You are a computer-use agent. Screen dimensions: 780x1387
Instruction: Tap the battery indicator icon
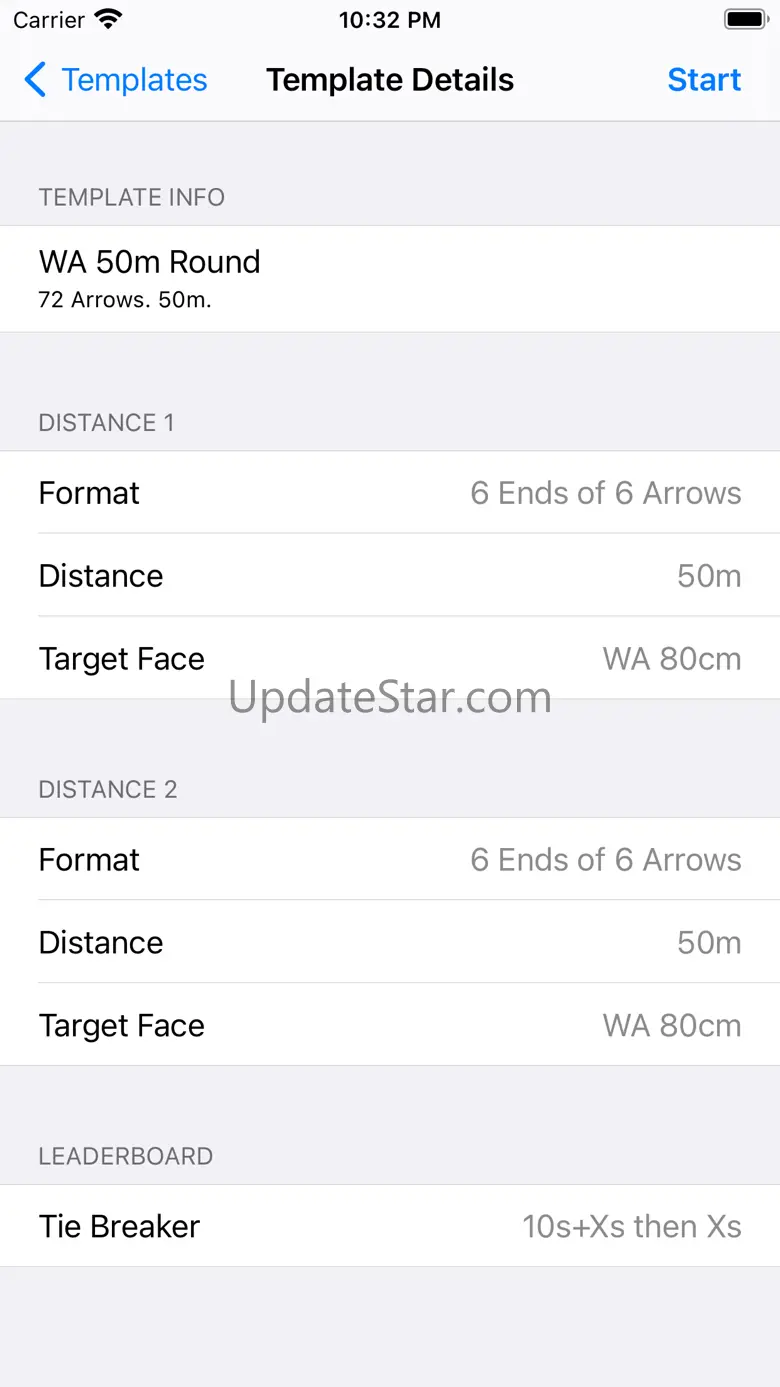745,19
